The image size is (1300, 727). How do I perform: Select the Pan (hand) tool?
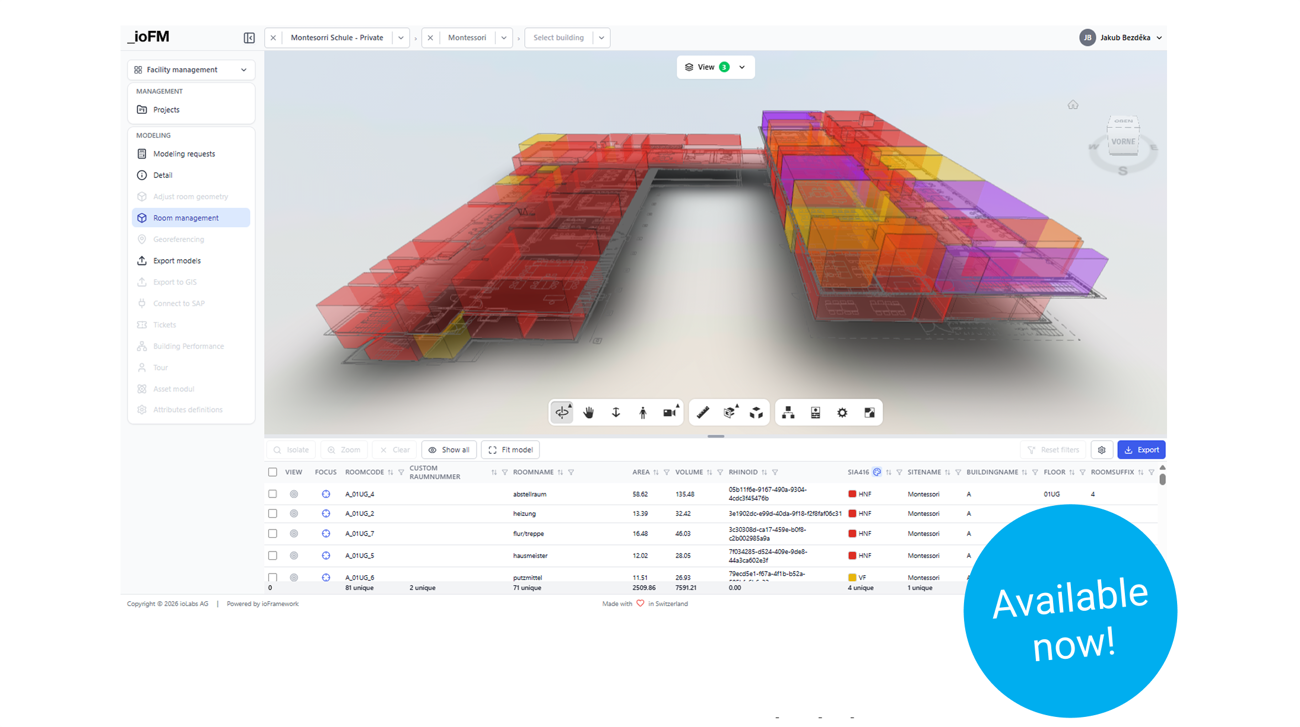tap(588, 411)
